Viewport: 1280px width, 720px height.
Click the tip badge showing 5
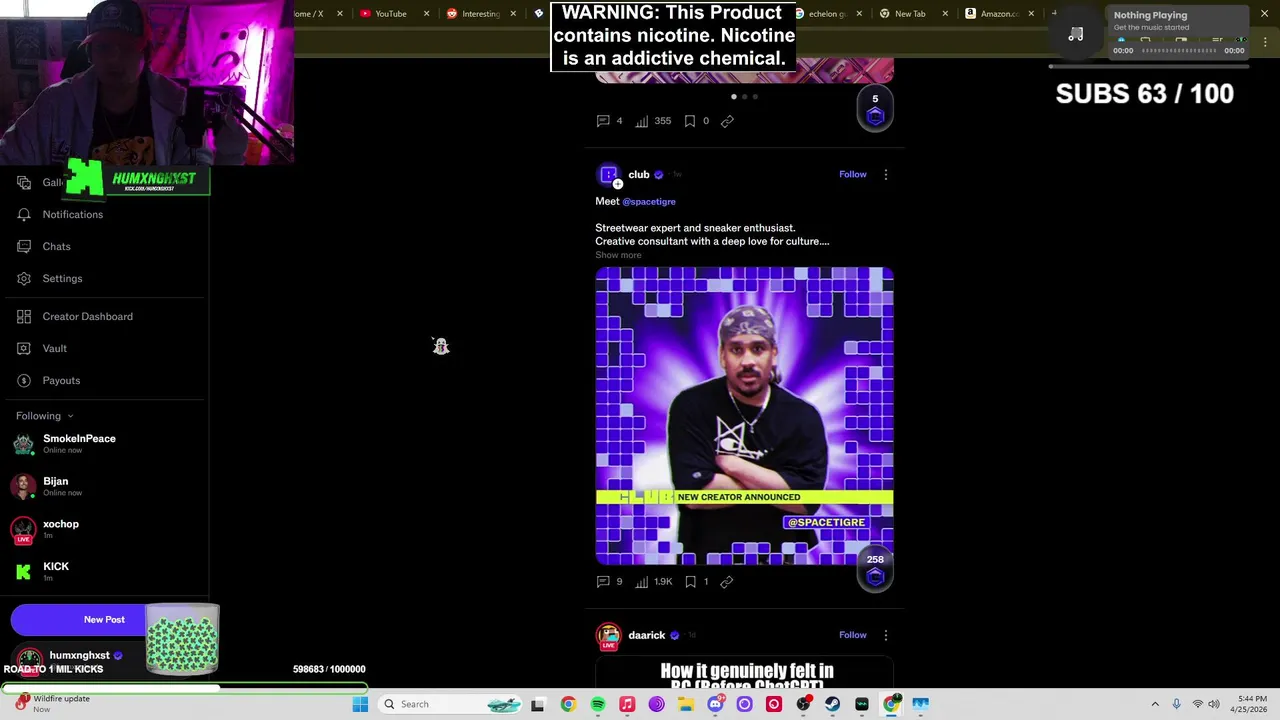(x=875, y=110)
